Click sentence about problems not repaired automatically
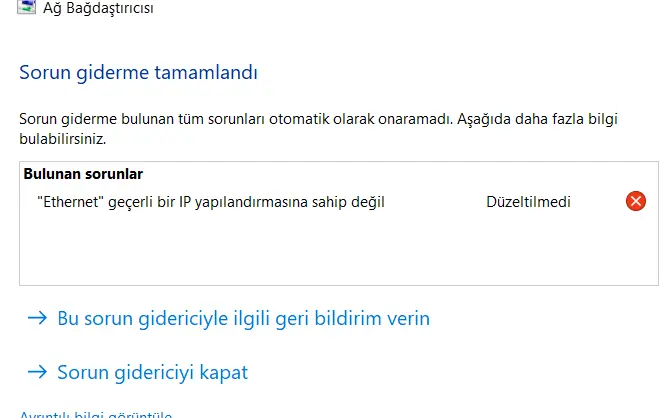The width and height of the screenshot is (663, 418). (236, 119)
